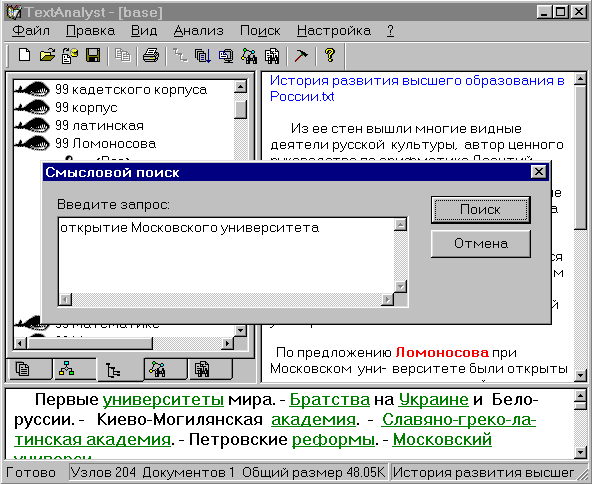Click the query input field with text

coord(227,256)
